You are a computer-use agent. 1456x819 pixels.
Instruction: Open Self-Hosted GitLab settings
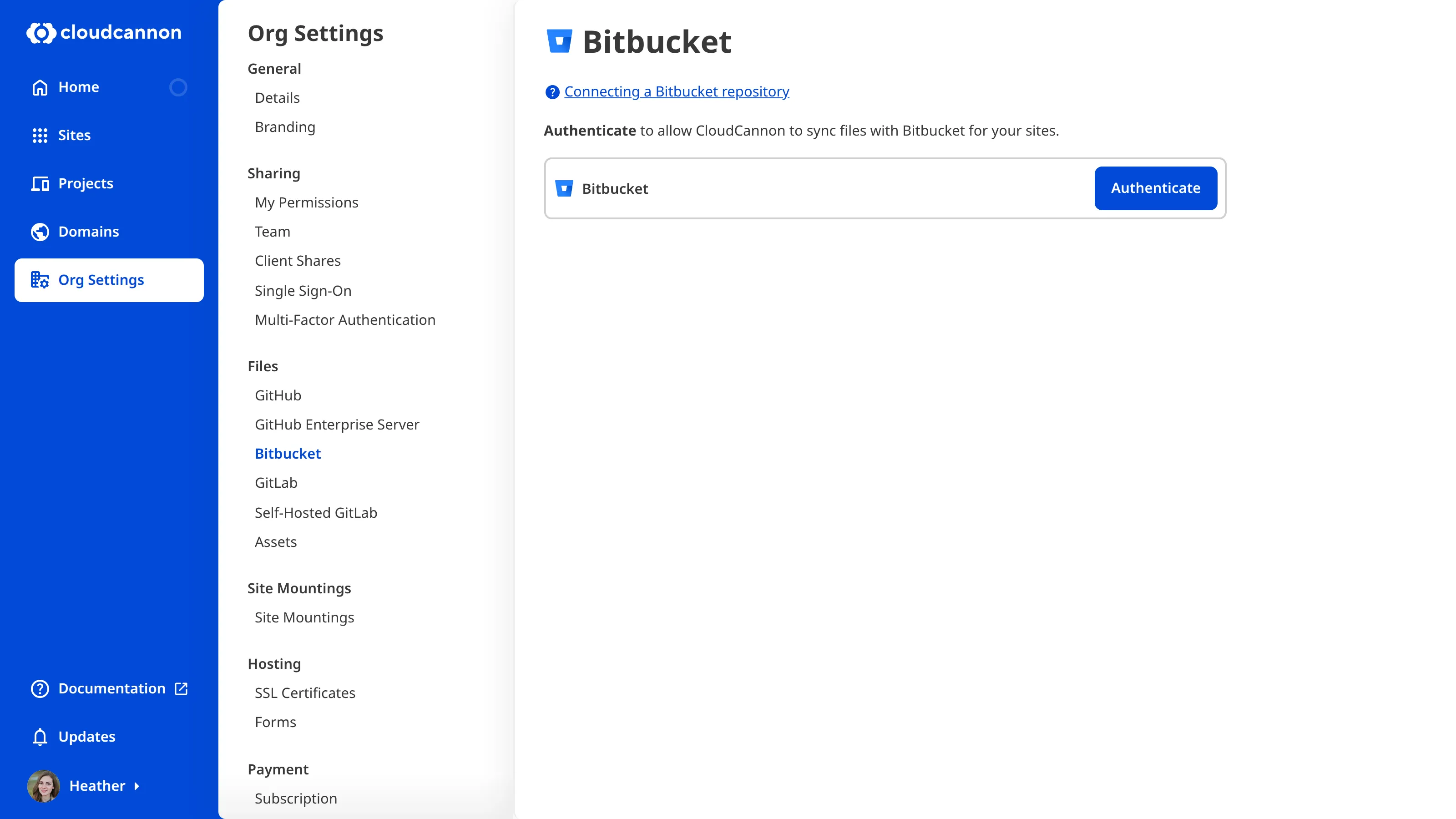(315, 513)
